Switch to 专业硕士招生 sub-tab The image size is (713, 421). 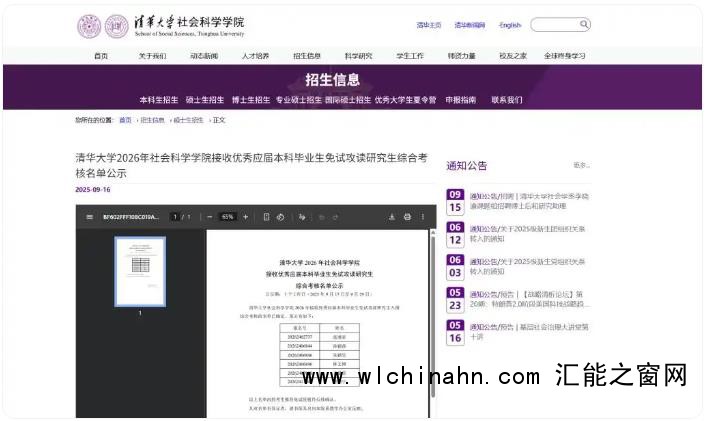[x=299, y=100]
